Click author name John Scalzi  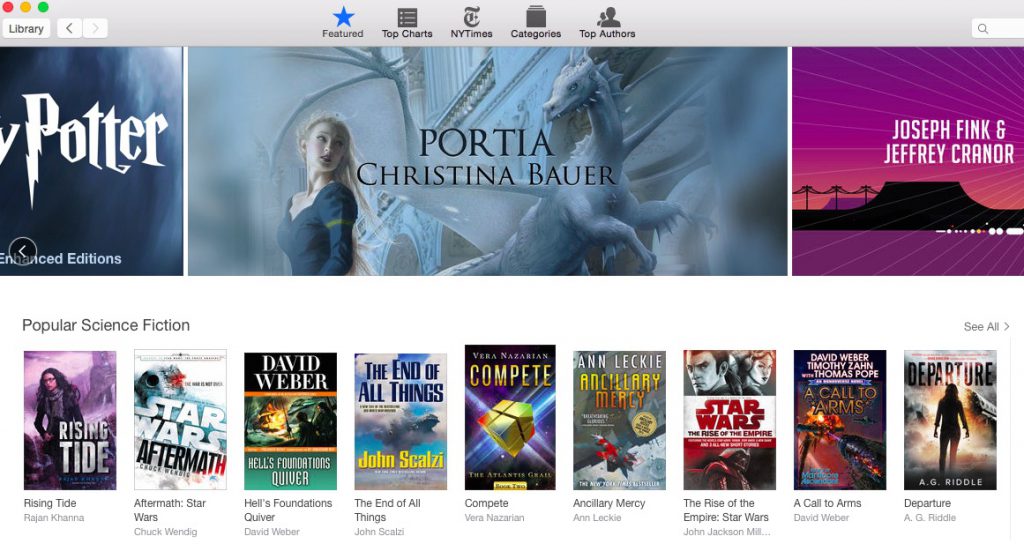379,532
